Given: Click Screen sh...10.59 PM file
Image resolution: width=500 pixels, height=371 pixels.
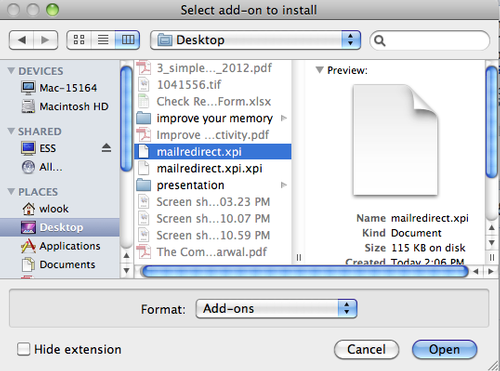Looking at the screenshot, I should click(x=213, y=235).
